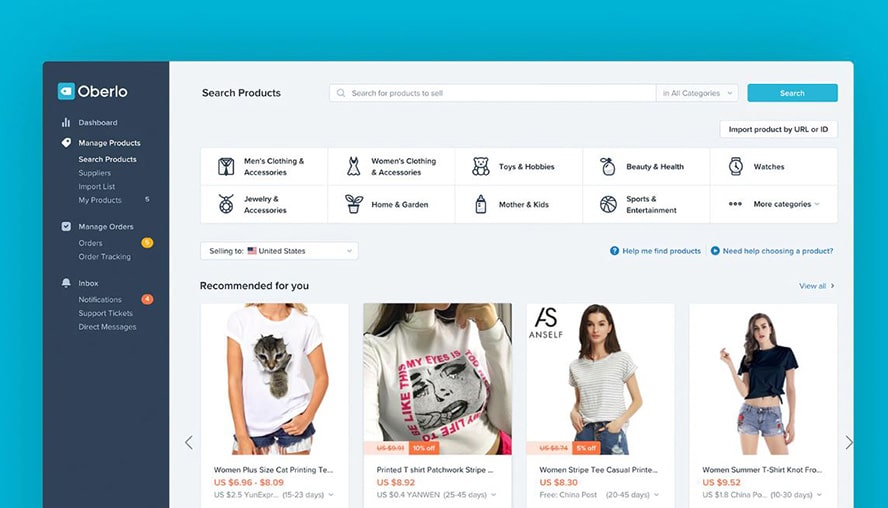
Task: Click the Manage Products tag icon
Action: 66,143
